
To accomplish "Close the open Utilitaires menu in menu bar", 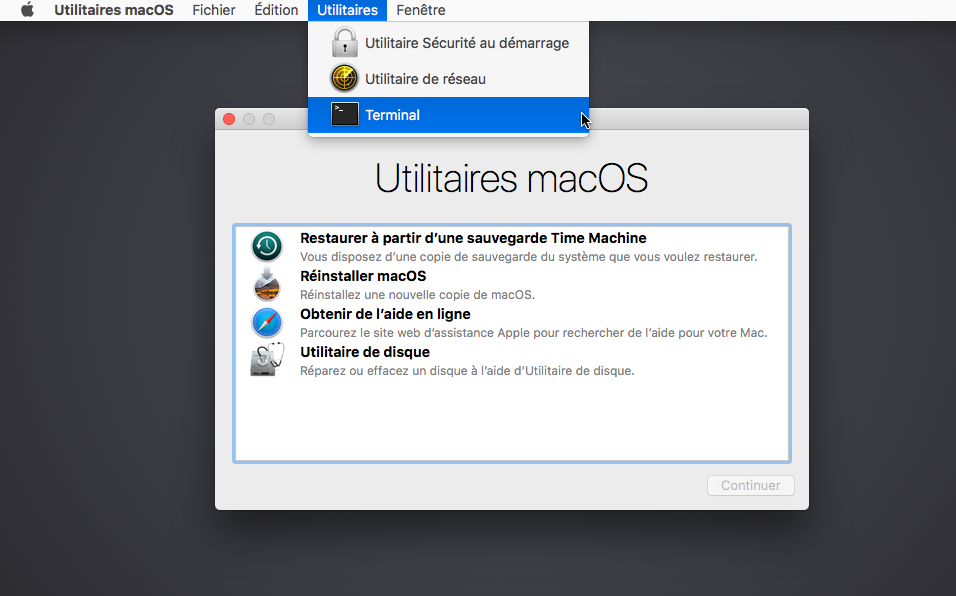I will (x=348, y=10).
